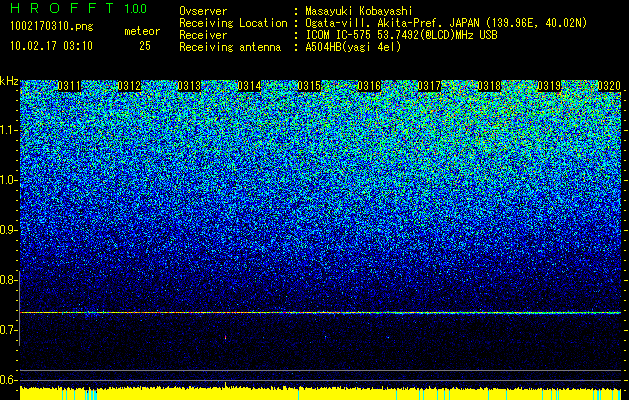Click the Receiving Location label
This screenshot has width=629, height=400.
pos(233,23)
